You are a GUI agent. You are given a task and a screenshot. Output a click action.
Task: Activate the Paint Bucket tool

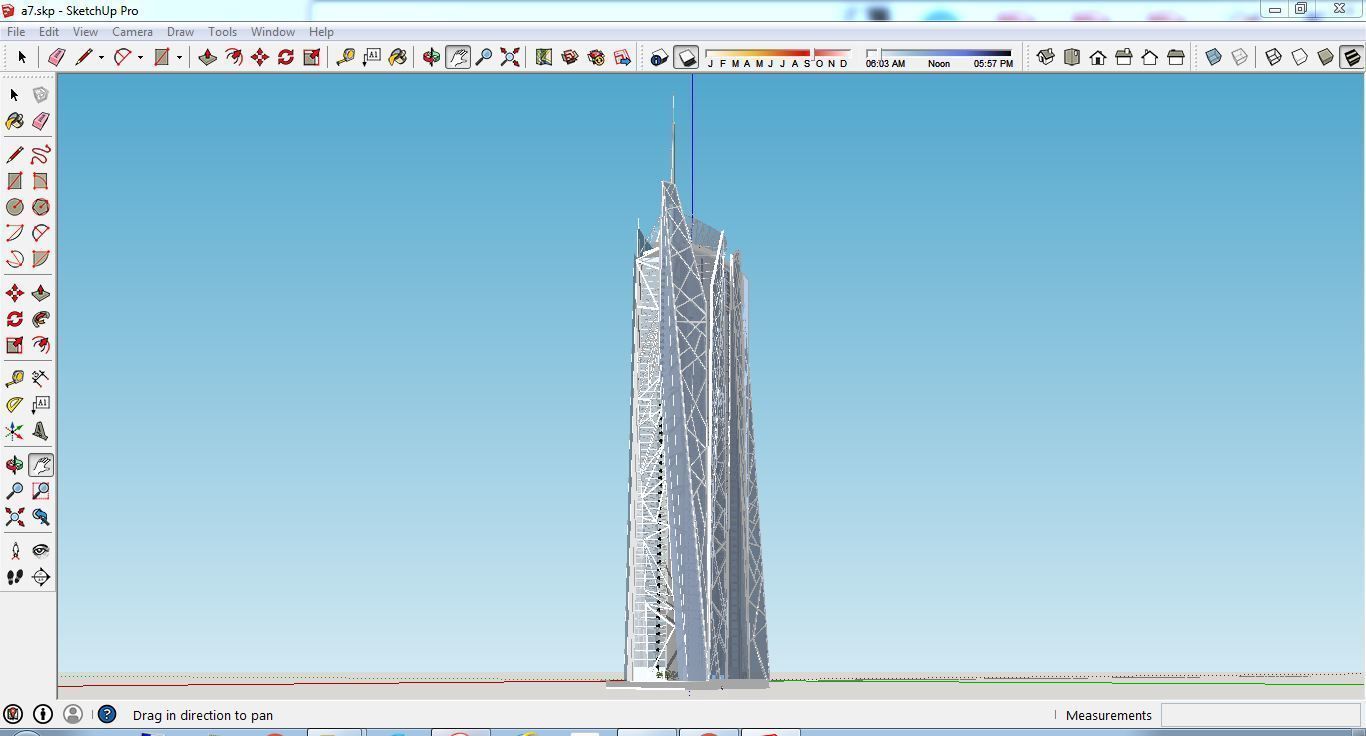[x=14, y=120]
